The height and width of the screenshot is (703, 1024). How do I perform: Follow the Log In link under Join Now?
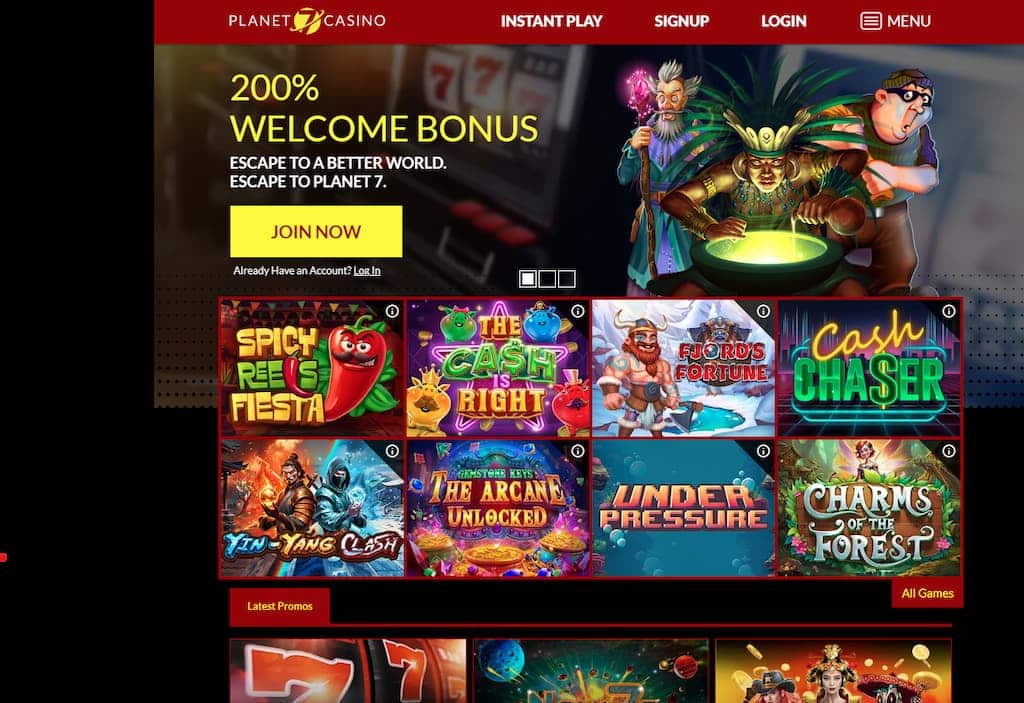[366, 270]
